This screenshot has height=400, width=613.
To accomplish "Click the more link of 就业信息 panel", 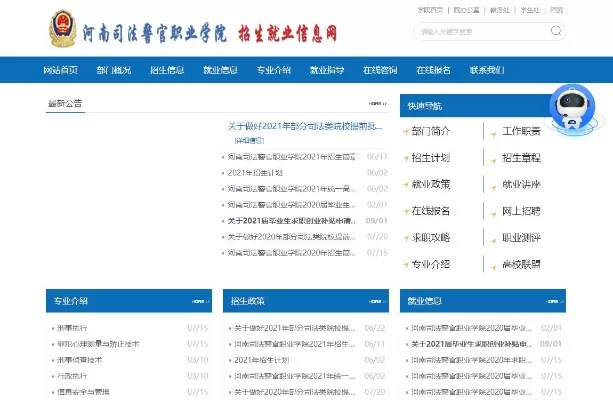I will (x=555, y=301).
